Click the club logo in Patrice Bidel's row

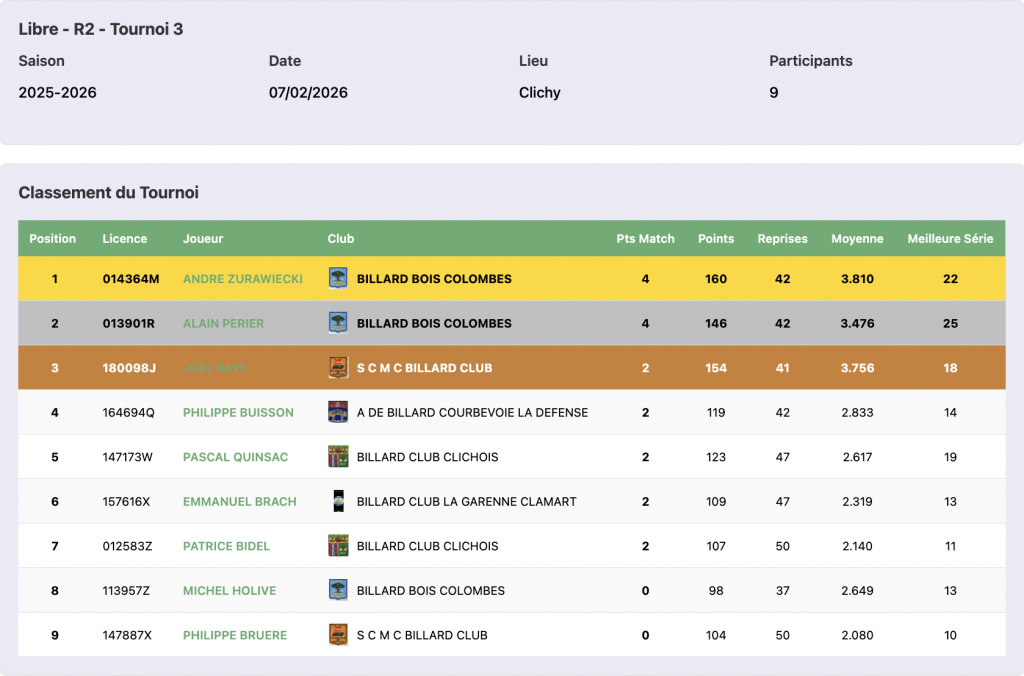[x=338, y=546]
